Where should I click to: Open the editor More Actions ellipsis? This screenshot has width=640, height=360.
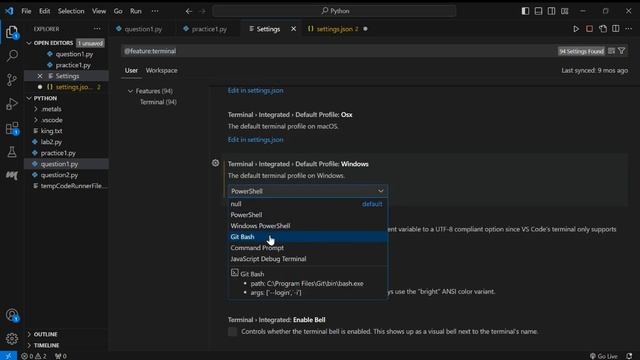click(629, 29)
